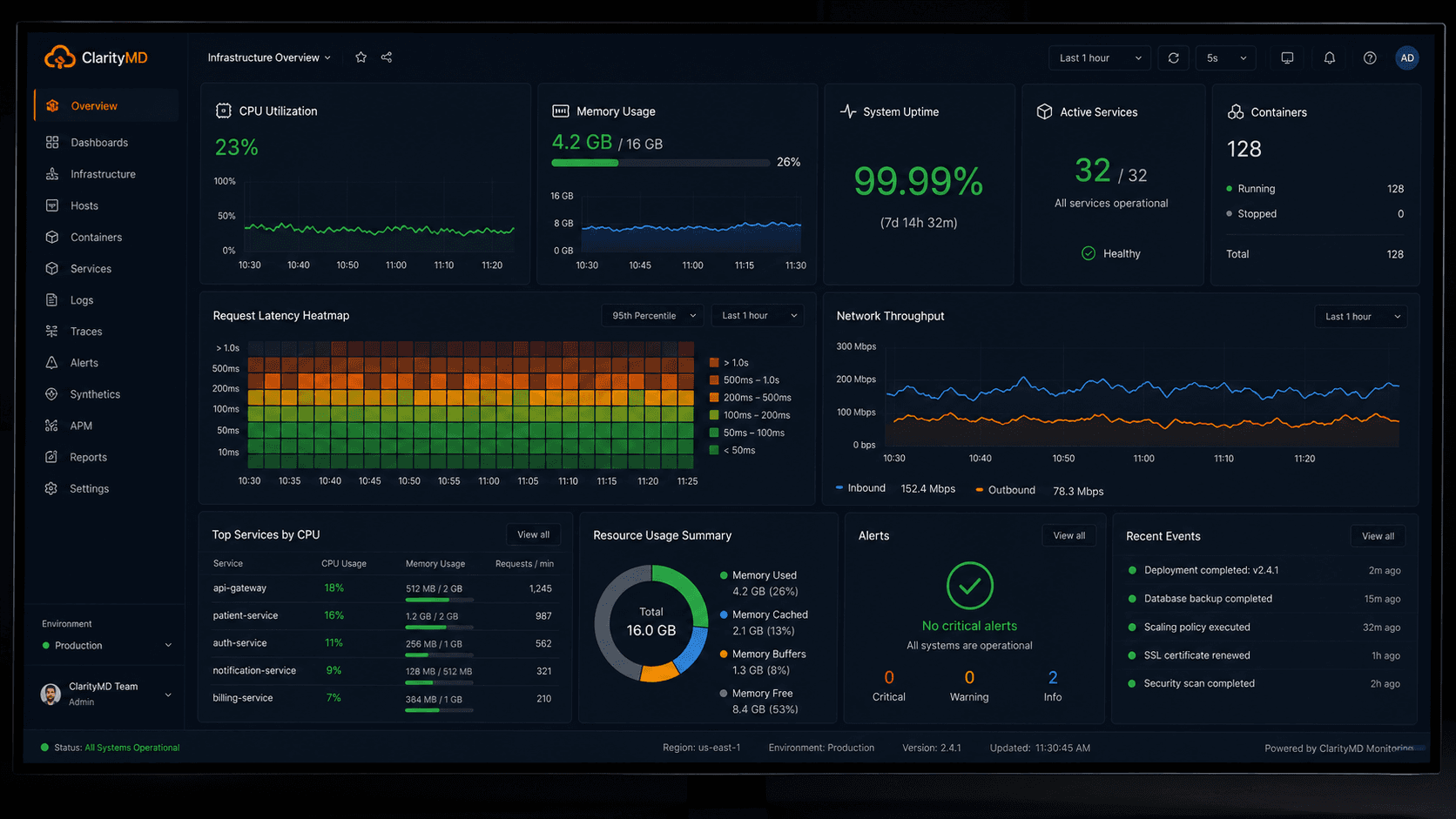Toggle Inbound series in network legend

tap(860, 488)
